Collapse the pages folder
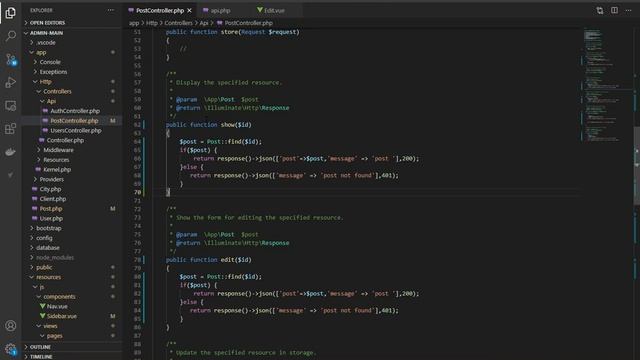Screen dimensions: 640x360 click(x=54, y=336)
